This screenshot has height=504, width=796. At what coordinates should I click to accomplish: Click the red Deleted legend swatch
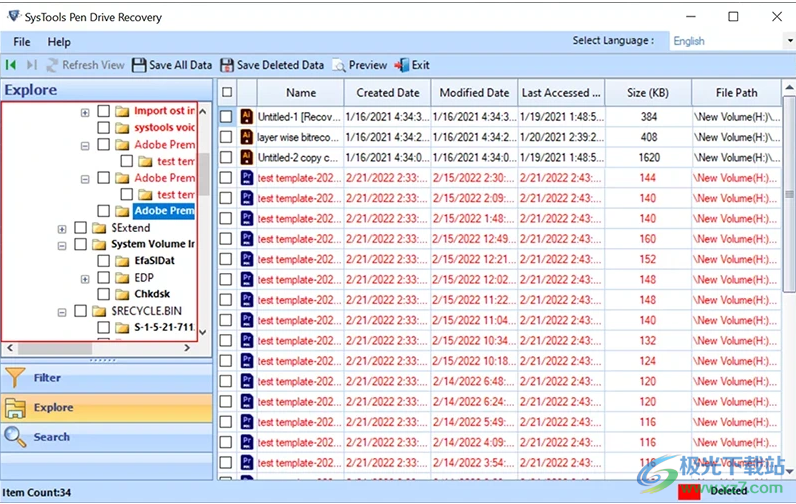pos(689,491)
